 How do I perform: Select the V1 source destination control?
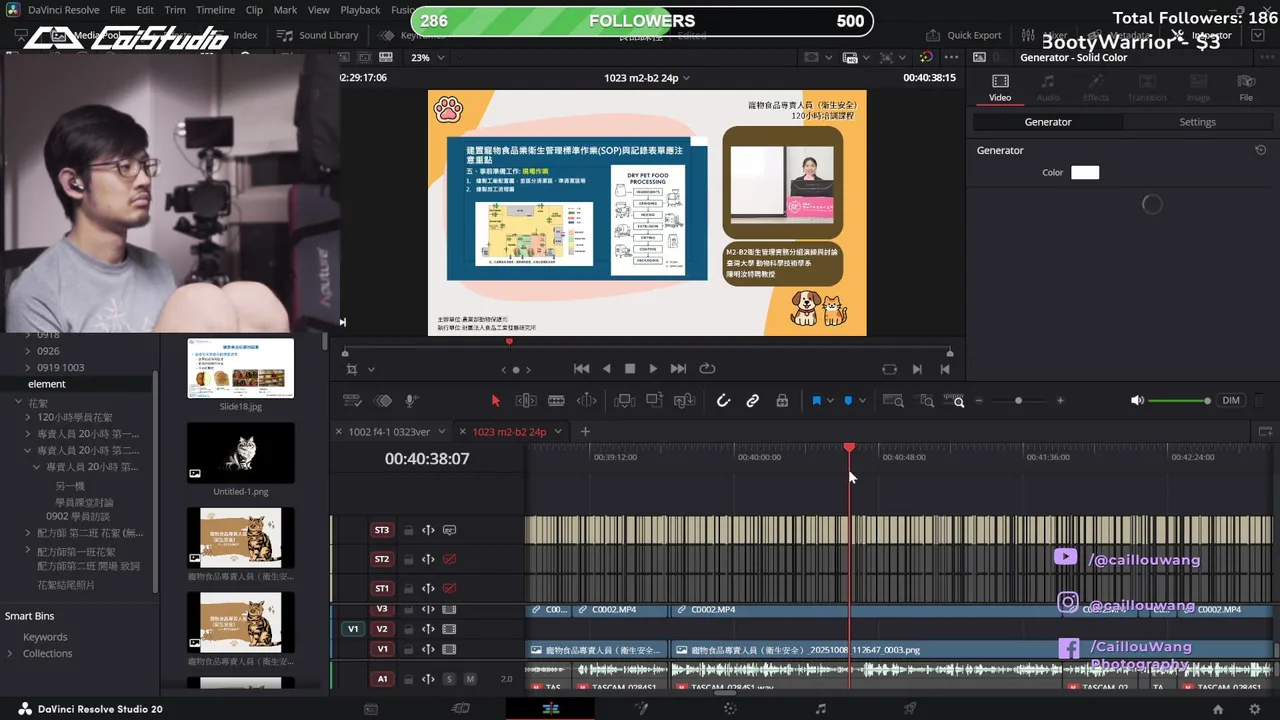tap(352, 629)
